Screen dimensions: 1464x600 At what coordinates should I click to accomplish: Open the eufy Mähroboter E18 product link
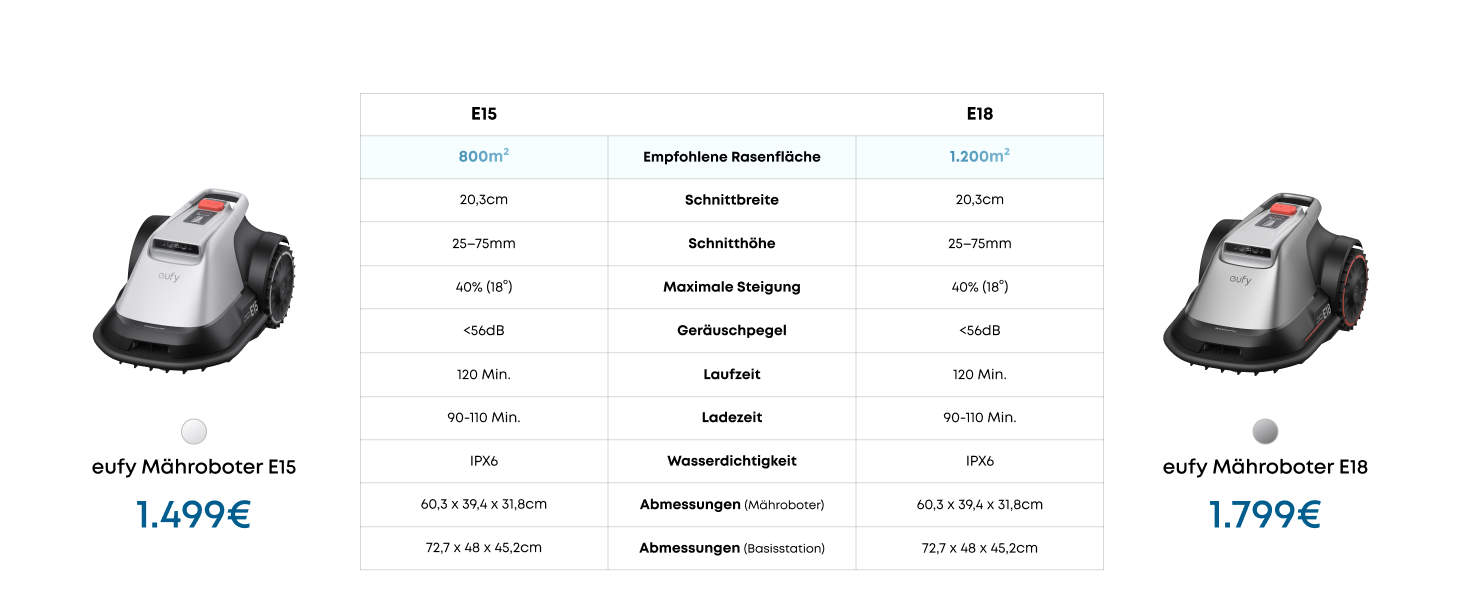click(x=1265, y=467)
